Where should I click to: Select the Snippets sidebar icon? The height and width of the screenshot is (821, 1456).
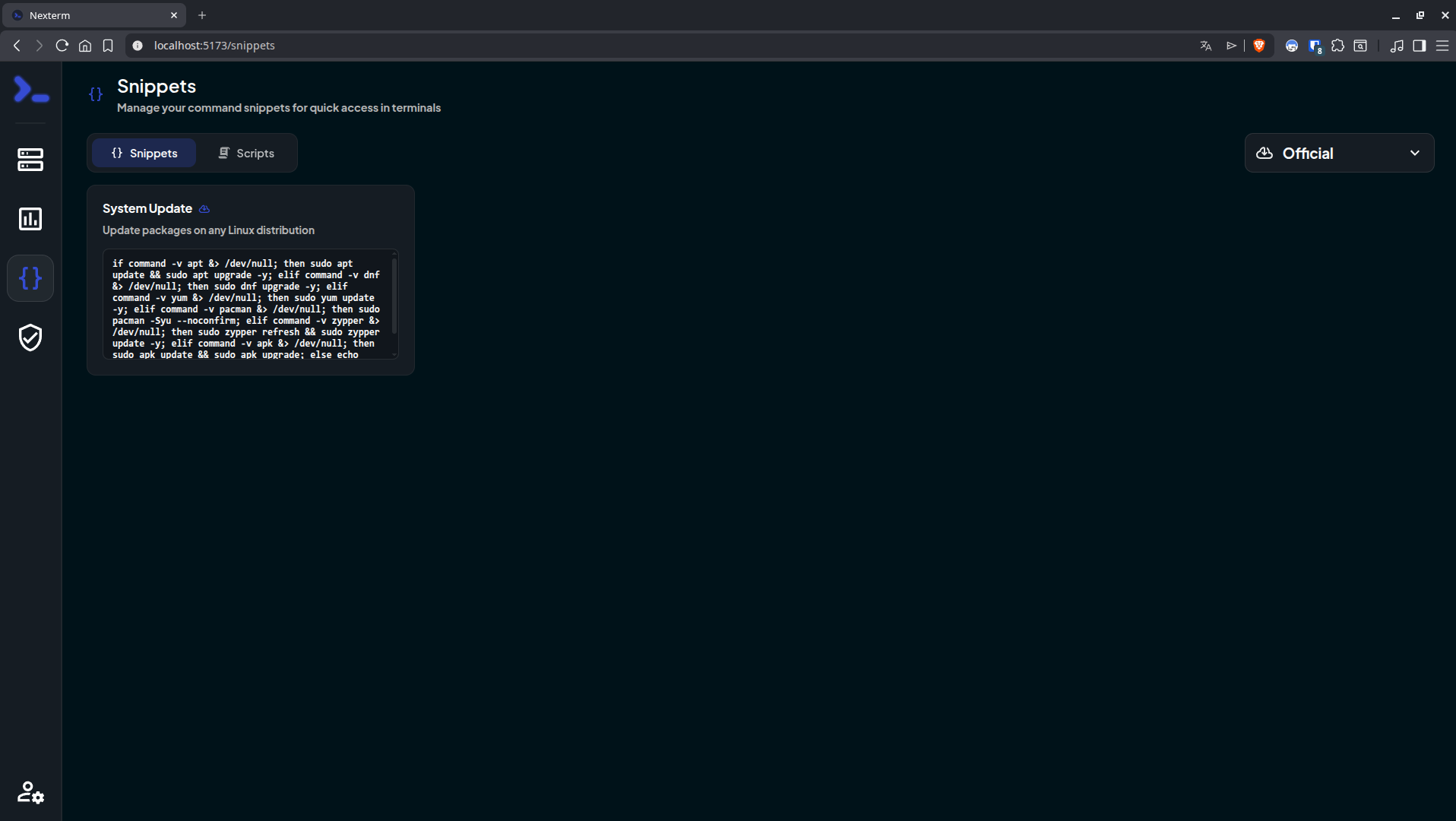(30, 278)
